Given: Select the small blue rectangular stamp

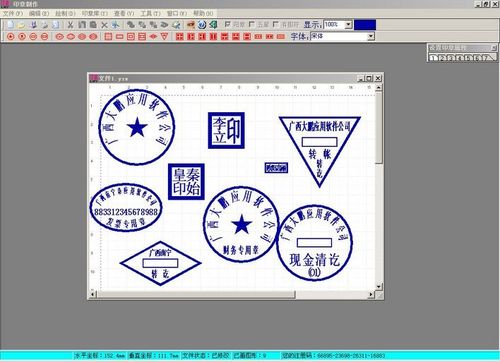Looking at the screenshot, I should pos(276,168).
